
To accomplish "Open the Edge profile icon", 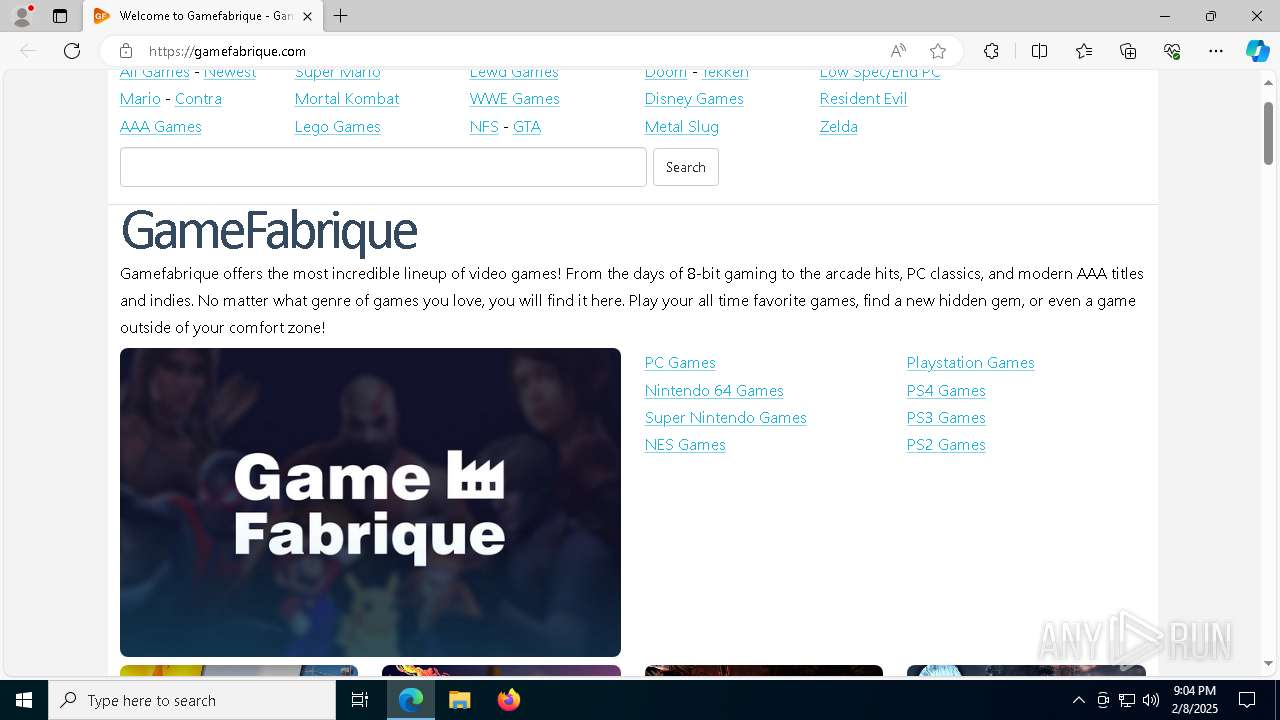I will (x=21, y=16).
